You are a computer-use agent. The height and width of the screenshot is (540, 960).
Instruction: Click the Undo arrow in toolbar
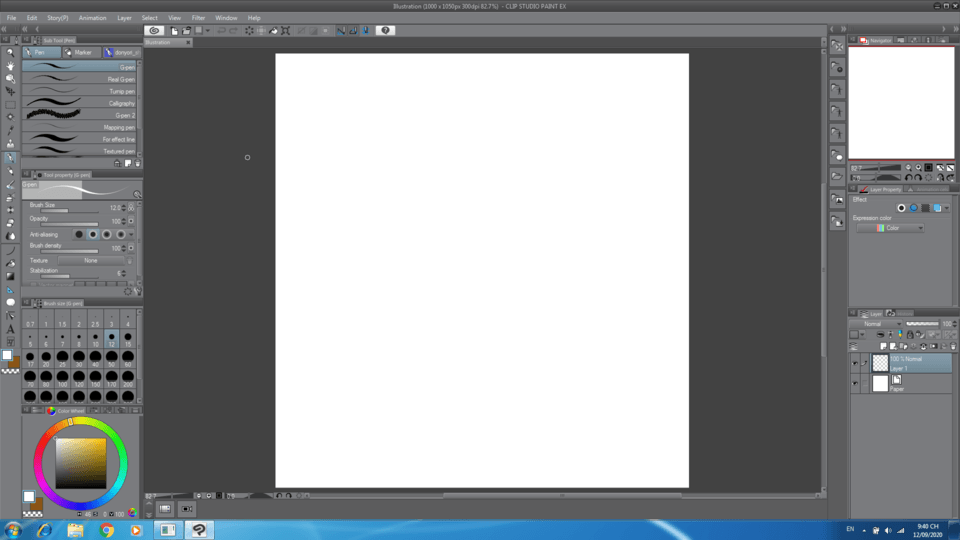coord(221,31)
